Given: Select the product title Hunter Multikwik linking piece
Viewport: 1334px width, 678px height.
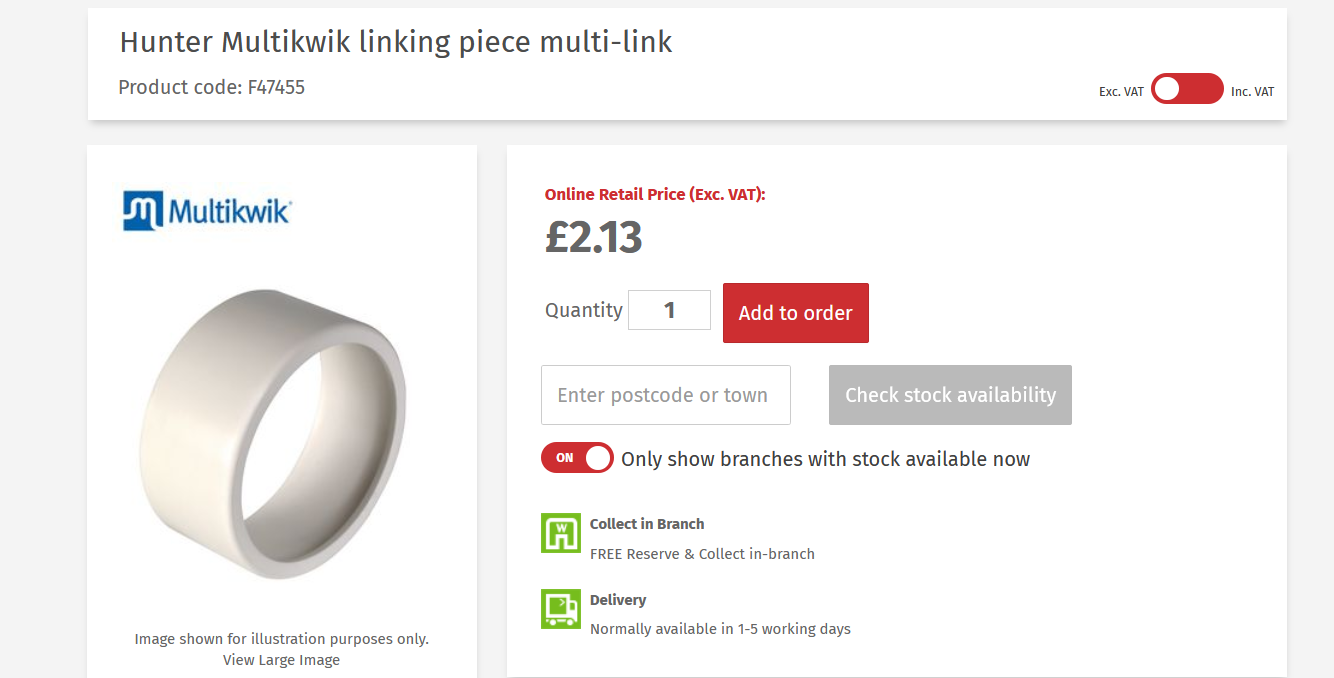Looking at the screenshot, I should click(x=396, y=42).
